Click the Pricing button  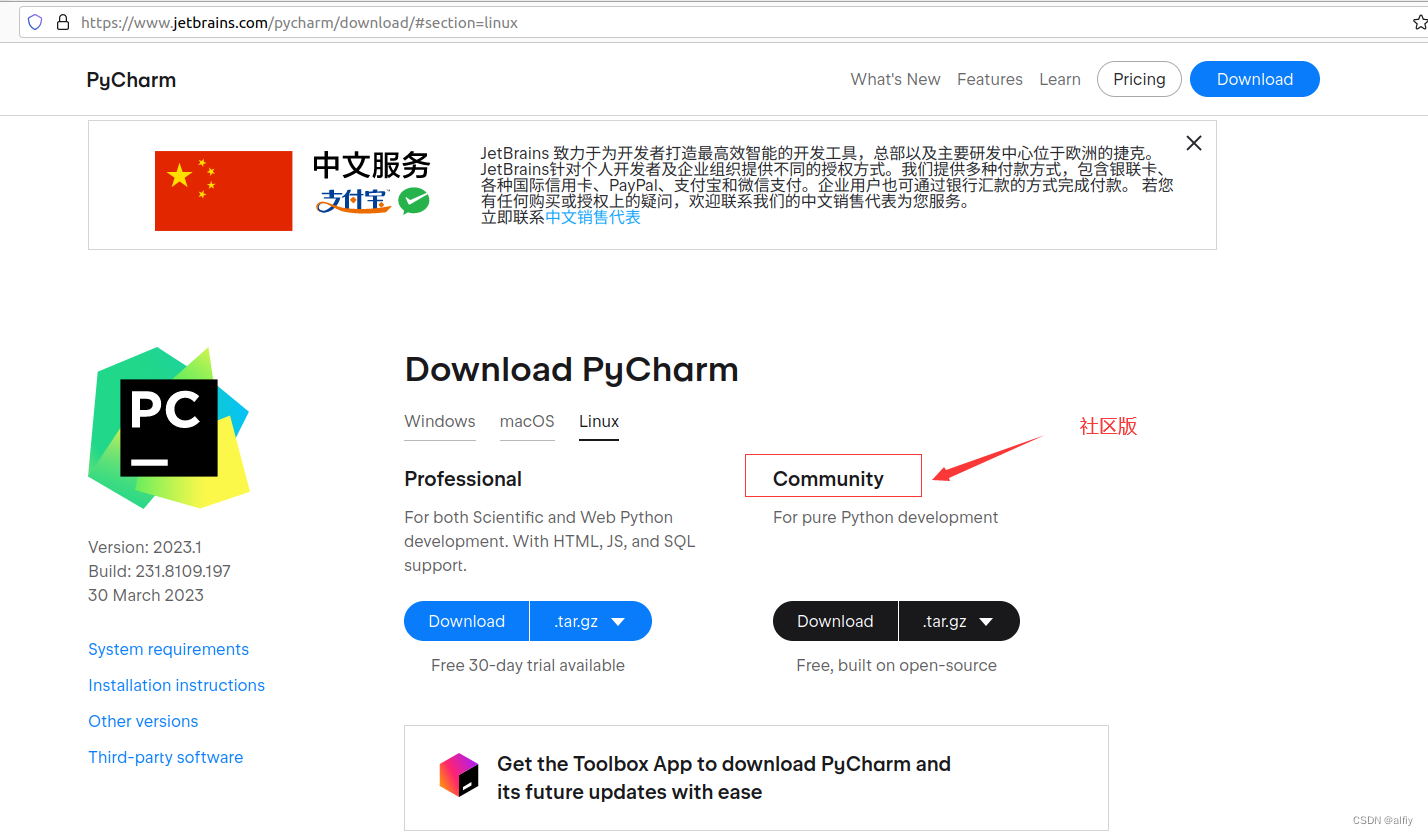tap(1139, 79)
